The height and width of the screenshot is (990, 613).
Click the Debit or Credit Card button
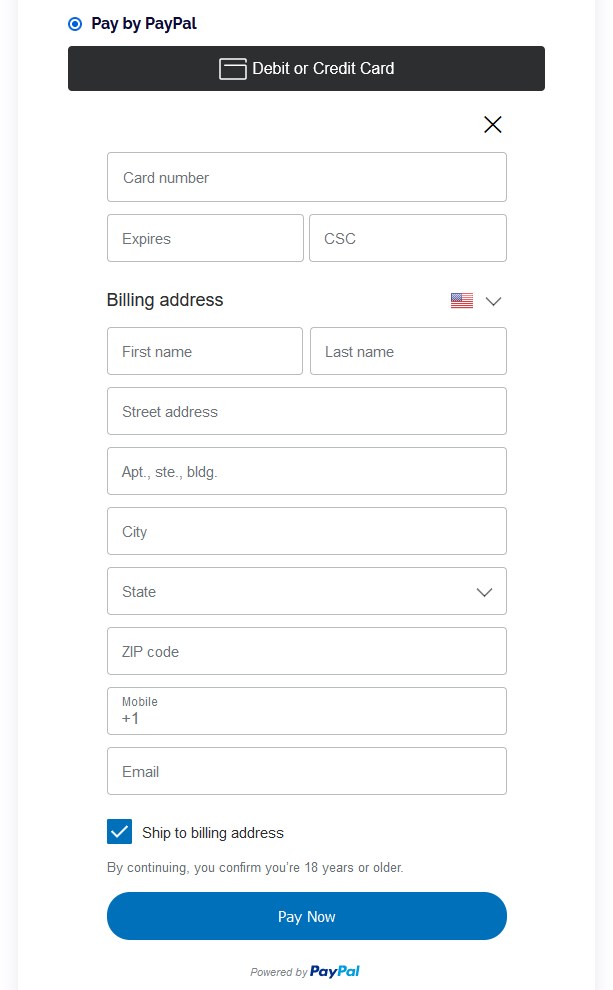click(x=306, y=68)
